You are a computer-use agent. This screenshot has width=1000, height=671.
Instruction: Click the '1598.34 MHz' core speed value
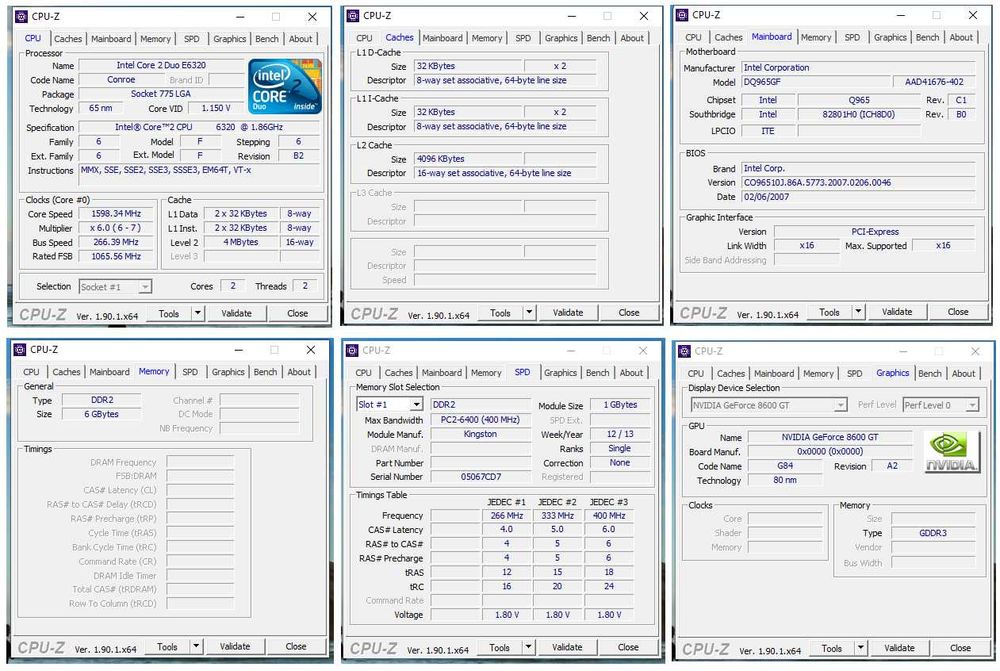point(116,214)
